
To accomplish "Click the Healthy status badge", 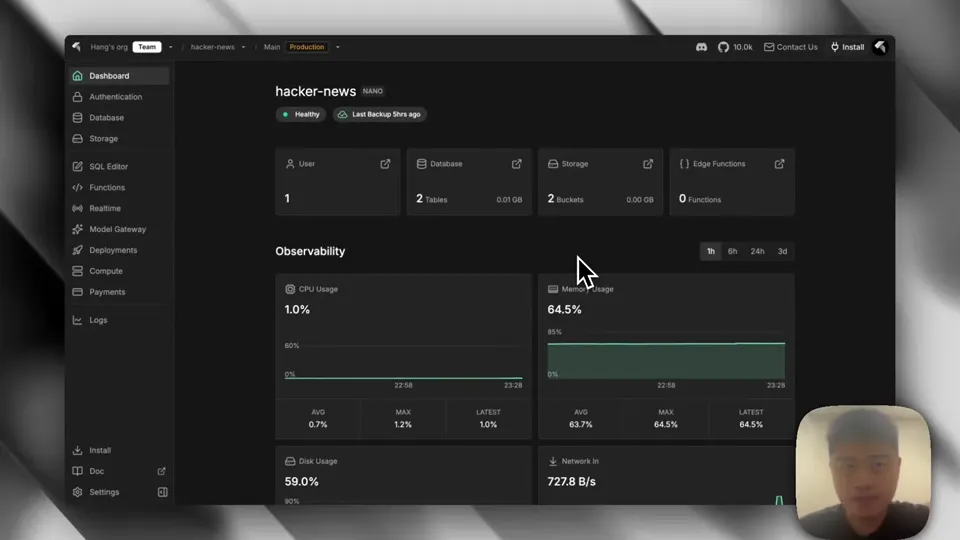I will tap(301, 114).
